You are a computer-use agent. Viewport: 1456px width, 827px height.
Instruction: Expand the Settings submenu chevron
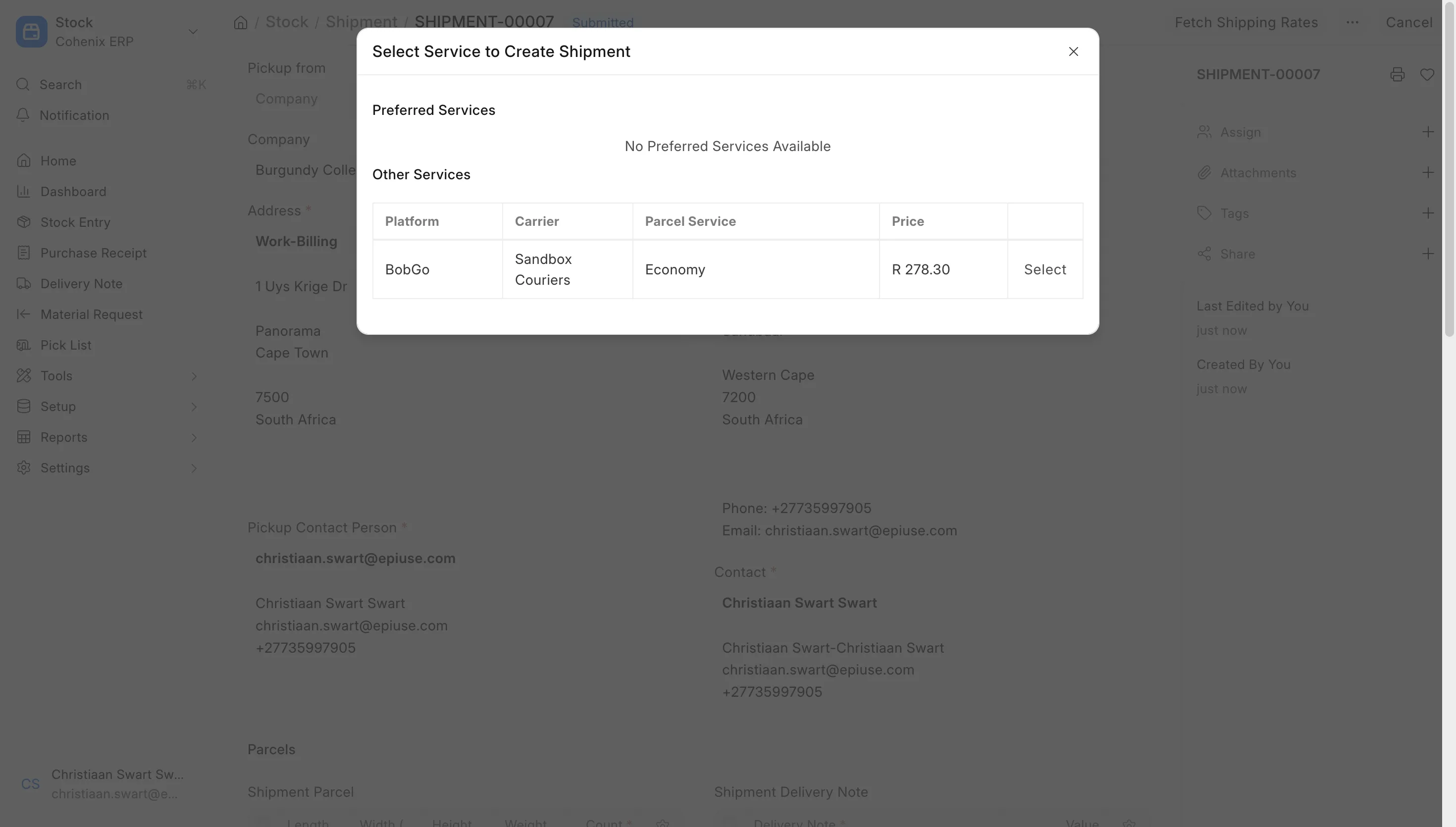point(194,468)
